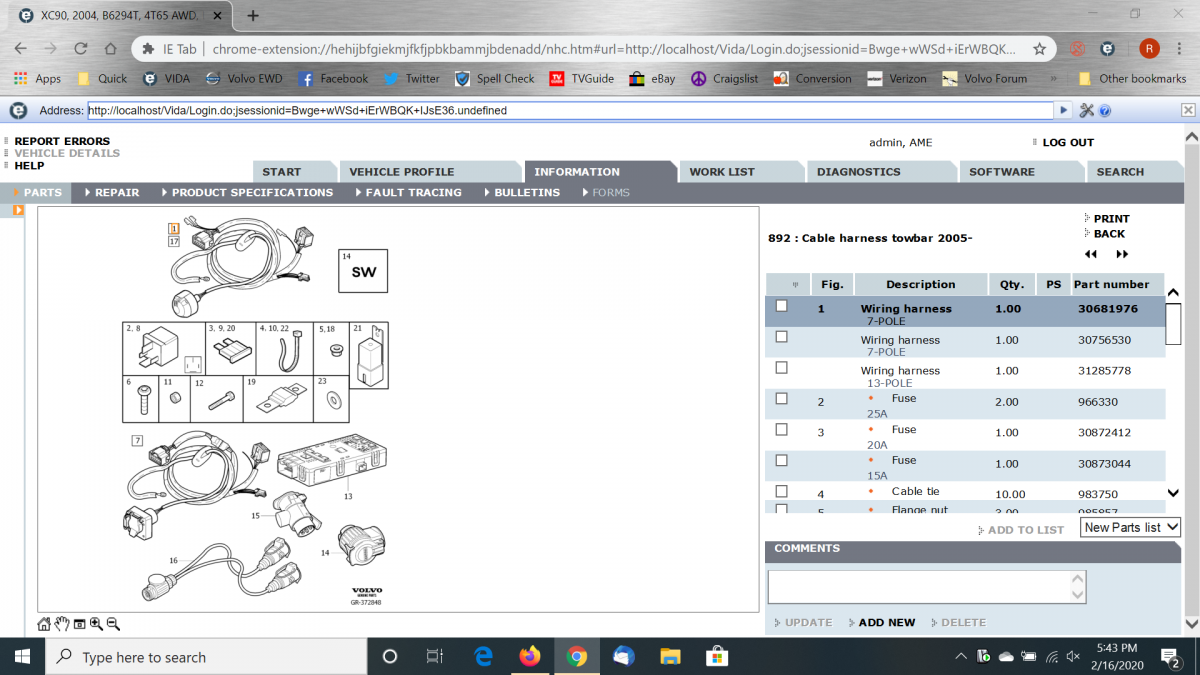Go to previous parts section arrow
The width and height of the screenshot is (1200, 675).
pos(1090,254)
